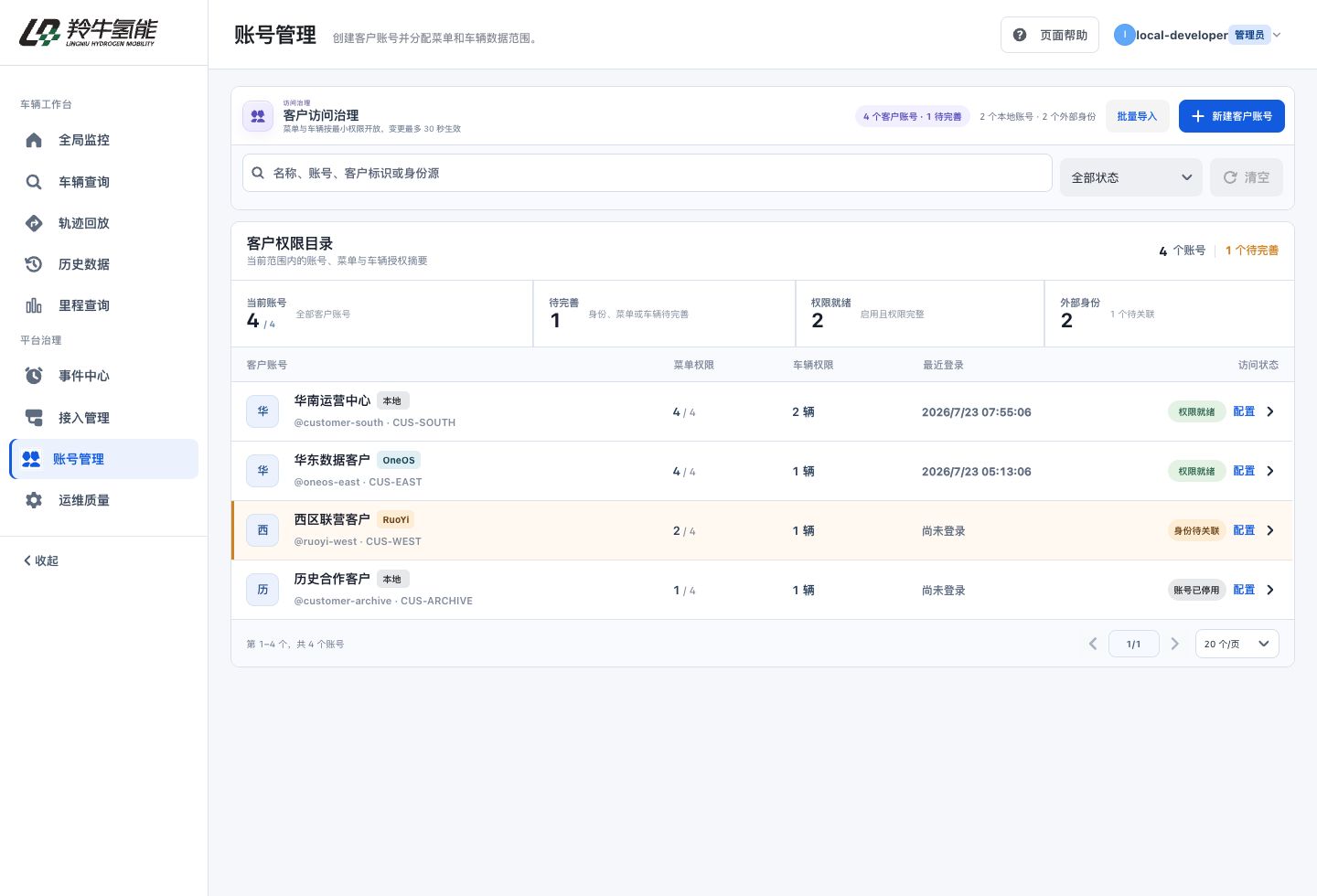Open the 运维质量 menu item

click(x=104, y=500)
